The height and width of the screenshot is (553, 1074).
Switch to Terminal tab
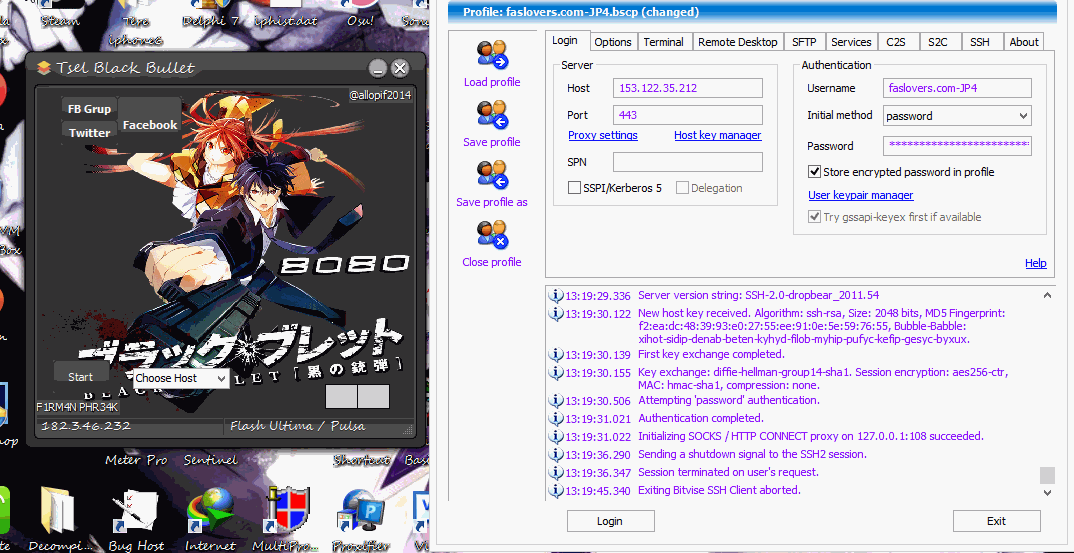[663, 42]
